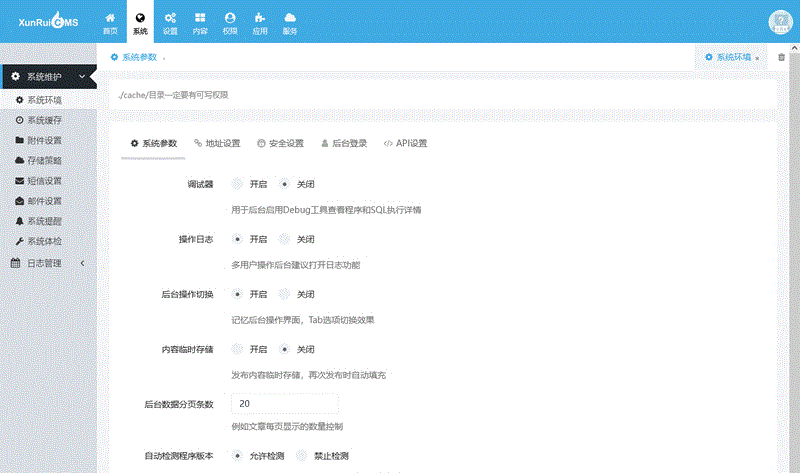Click the trash icon beside the tab bar

(781, 57)
